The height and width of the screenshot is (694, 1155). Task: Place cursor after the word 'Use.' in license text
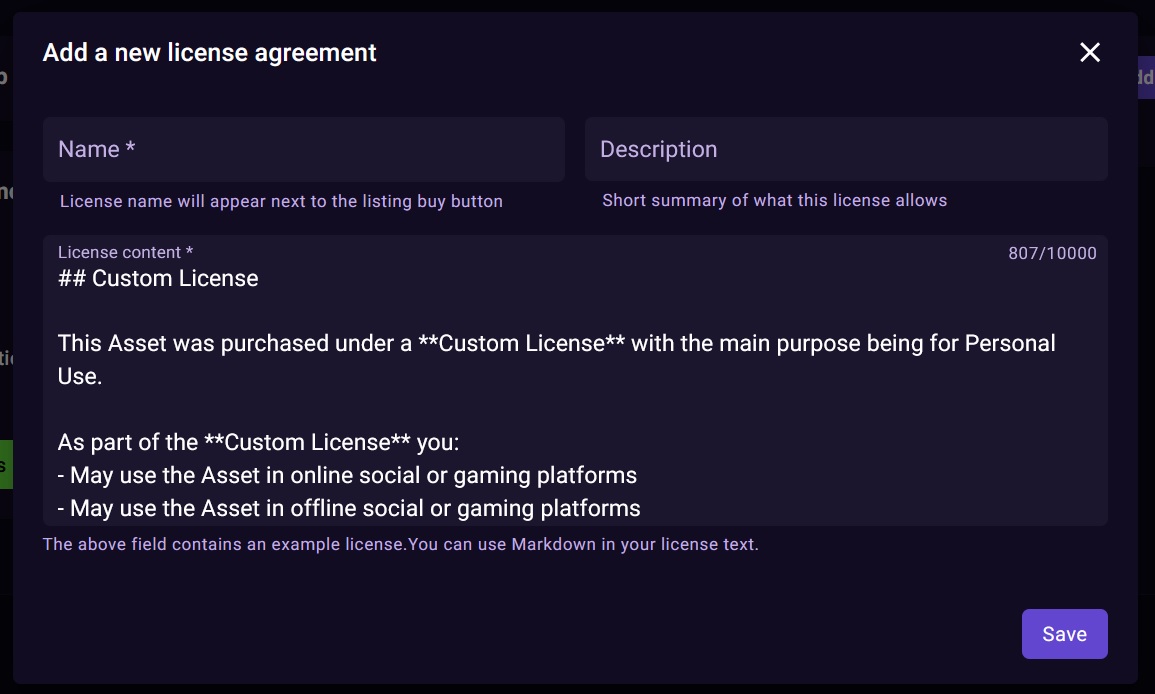104,377
